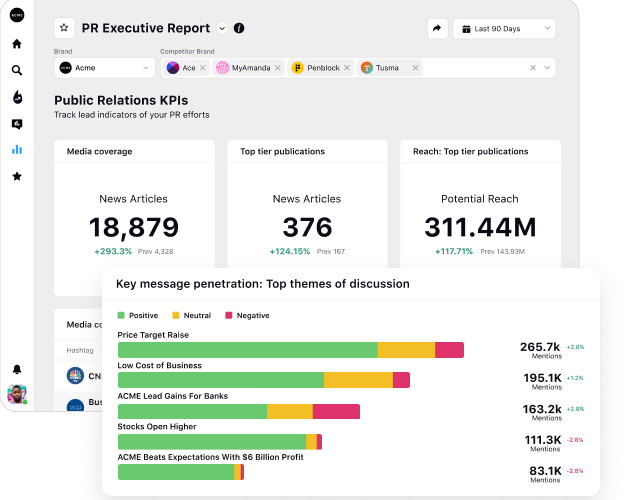Open user profile avatar

point(17,394)
